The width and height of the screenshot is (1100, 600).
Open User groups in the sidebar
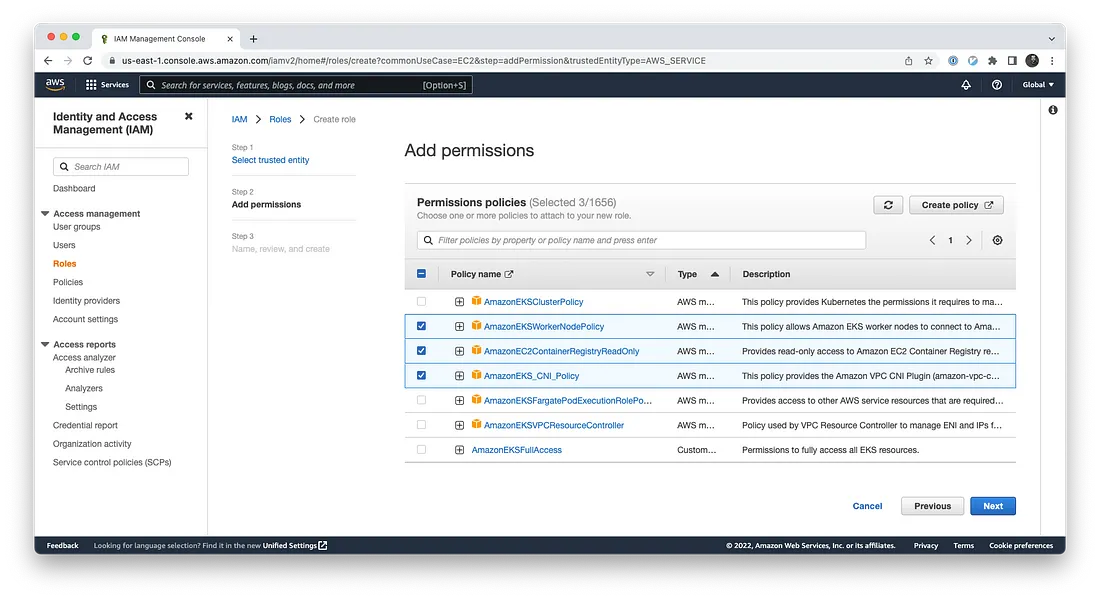(x=76, y=227)
